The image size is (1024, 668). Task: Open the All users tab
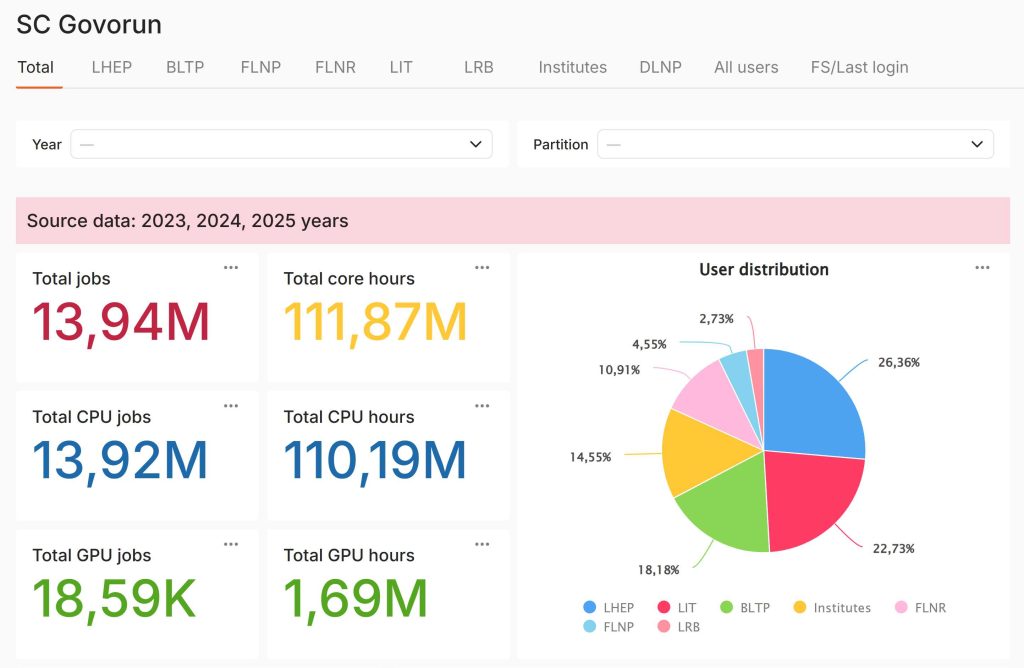tap(746, 67)
